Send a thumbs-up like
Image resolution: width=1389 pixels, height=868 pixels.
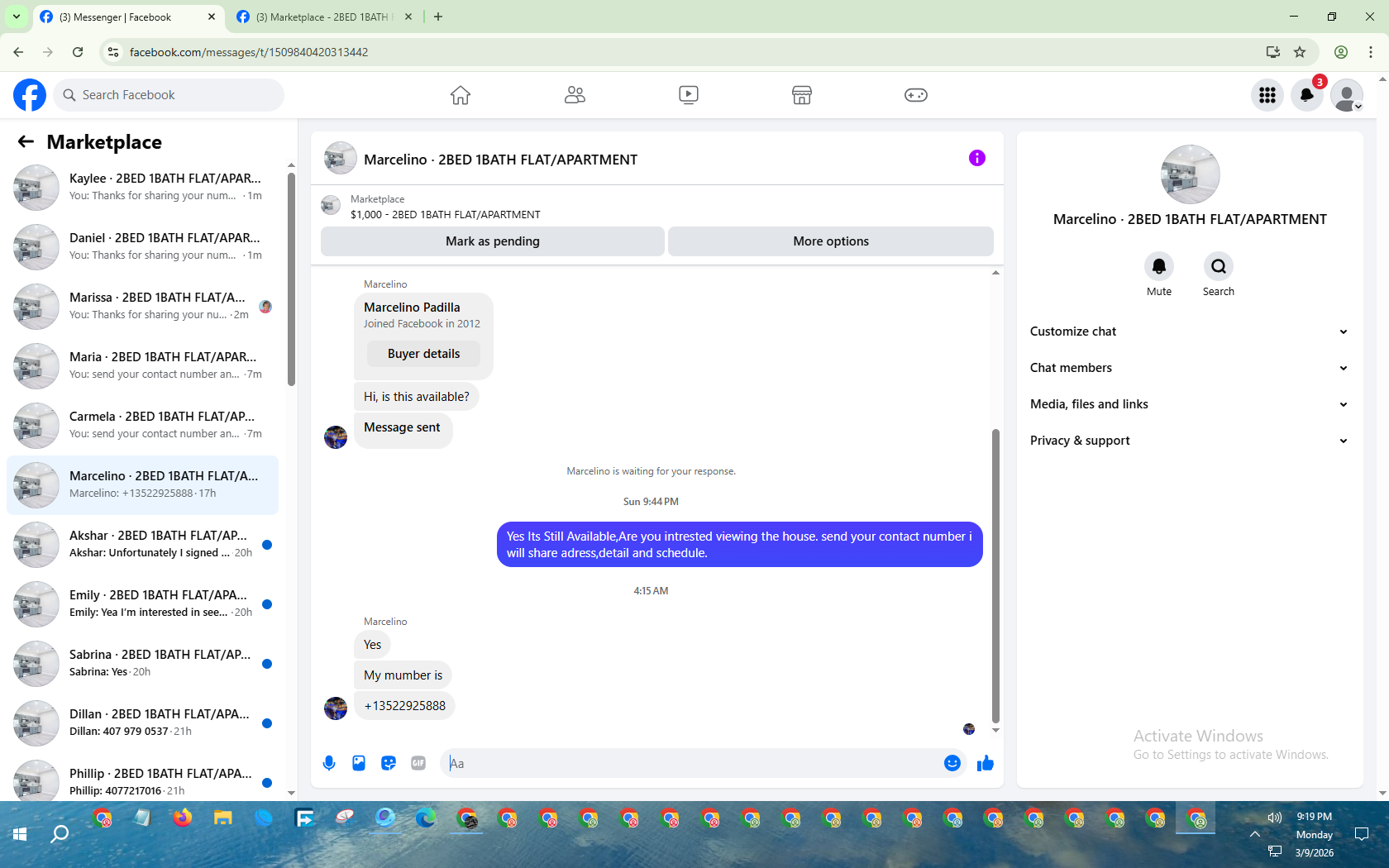[986, 763]
